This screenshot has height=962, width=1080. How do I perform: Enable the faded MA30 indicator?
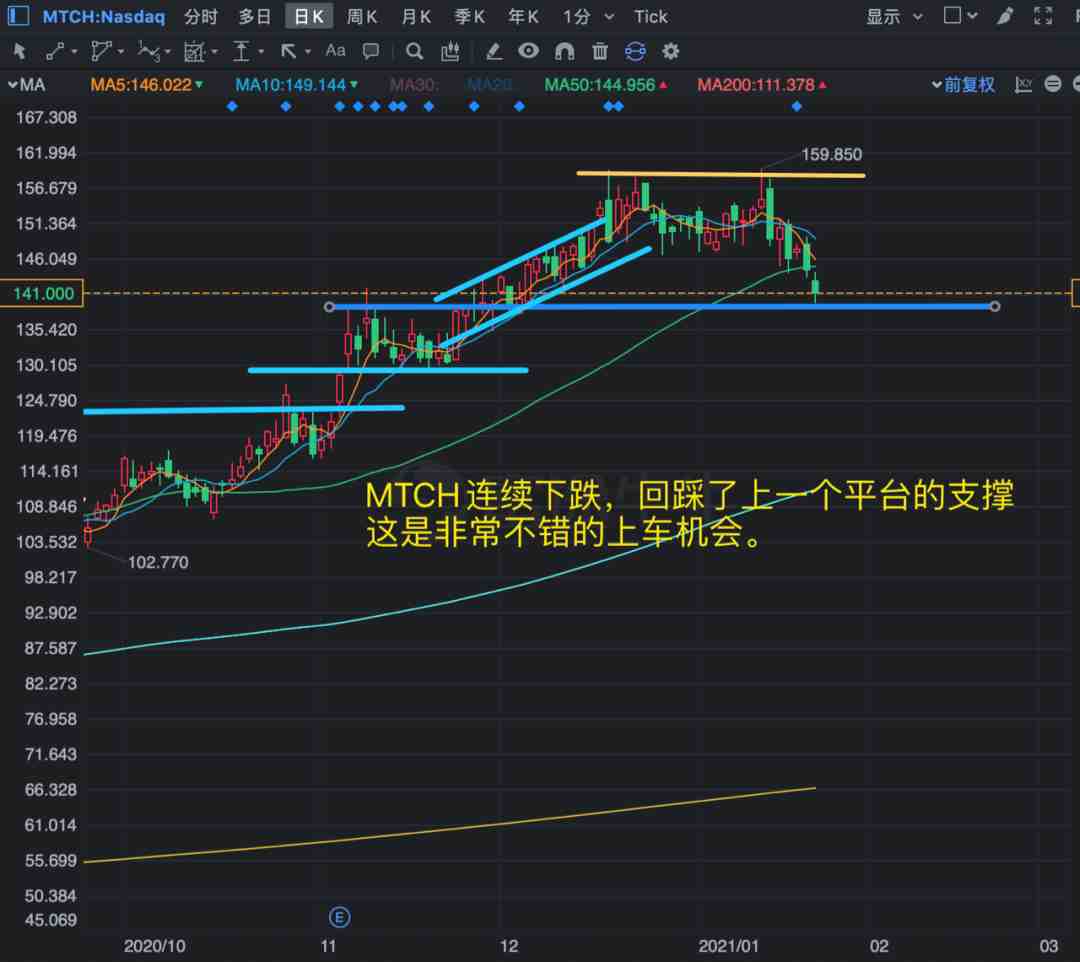(x=414, y=85)
